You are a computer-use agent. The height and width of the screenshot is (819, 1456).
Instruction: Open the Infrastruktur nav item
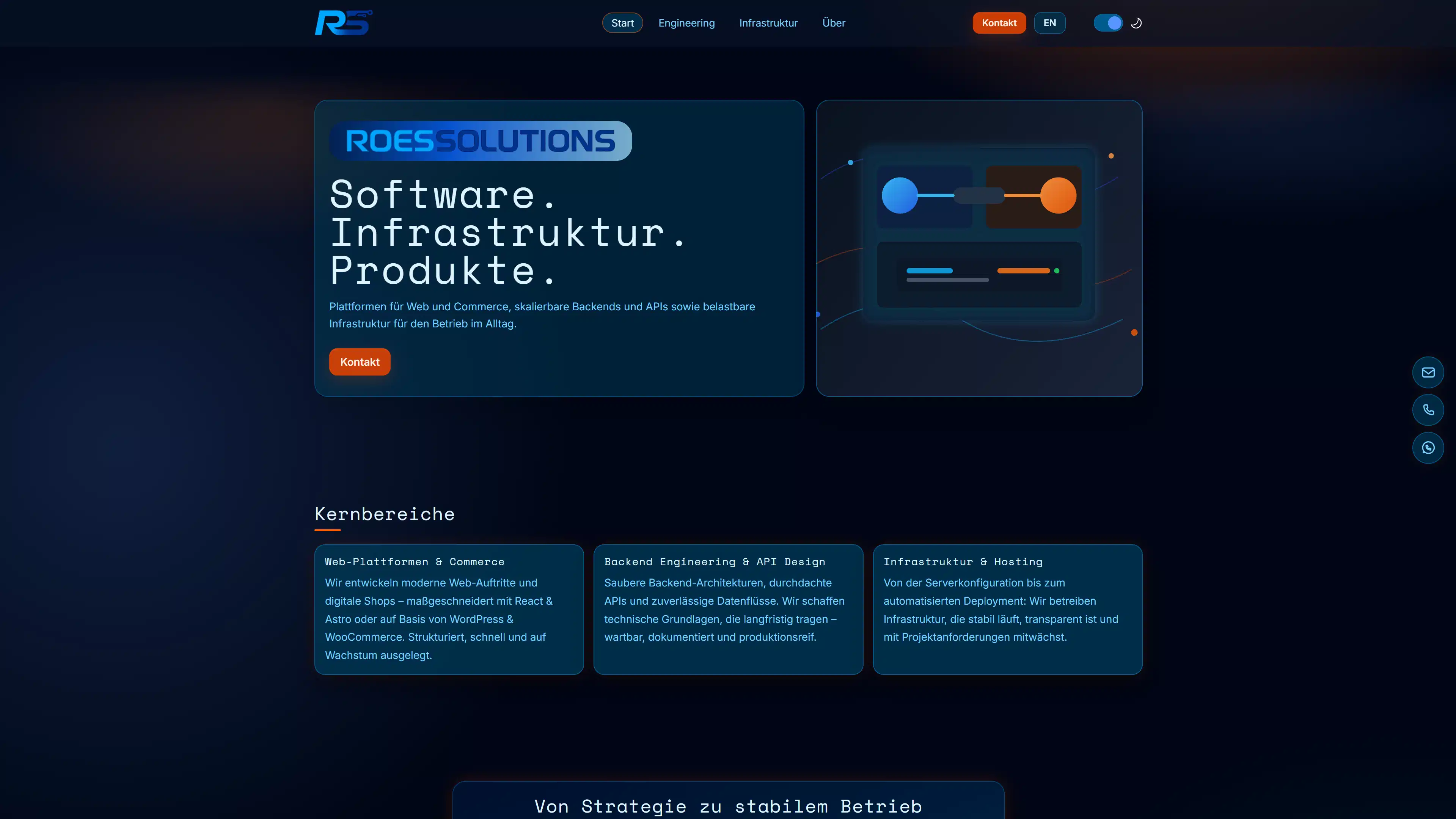[768, 23]
